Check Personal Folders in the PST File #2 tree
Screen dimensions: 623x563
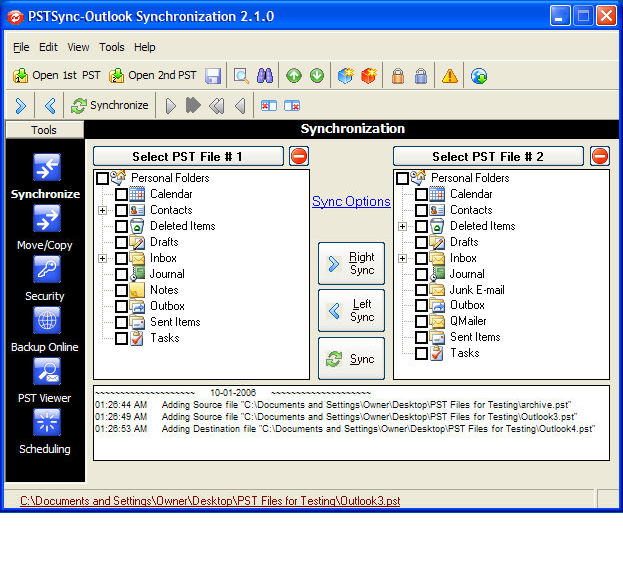point(402,178)
